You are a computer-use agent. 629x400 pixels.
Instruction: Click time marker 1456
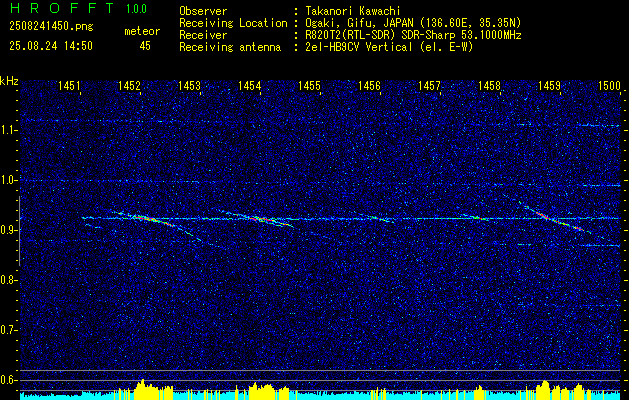click(x=369, y=85)
